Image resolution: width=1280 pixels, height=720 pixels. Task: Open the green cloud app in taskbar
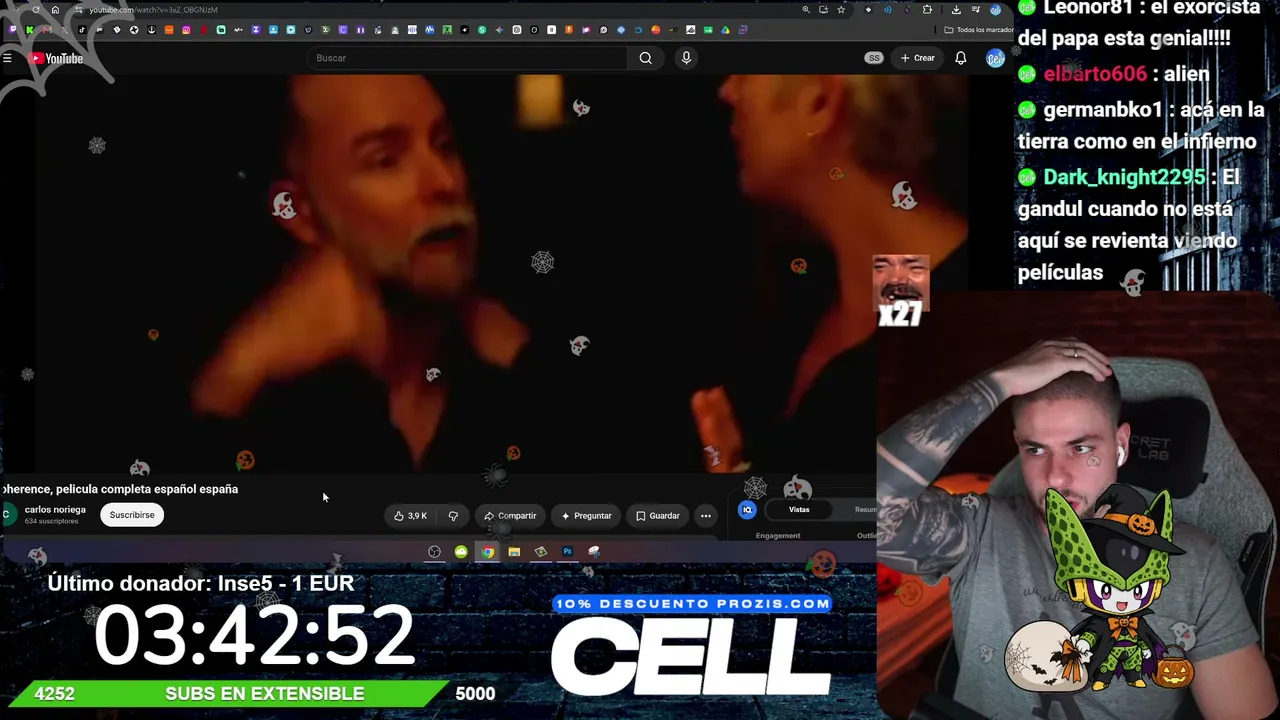[x=461, y=552]
